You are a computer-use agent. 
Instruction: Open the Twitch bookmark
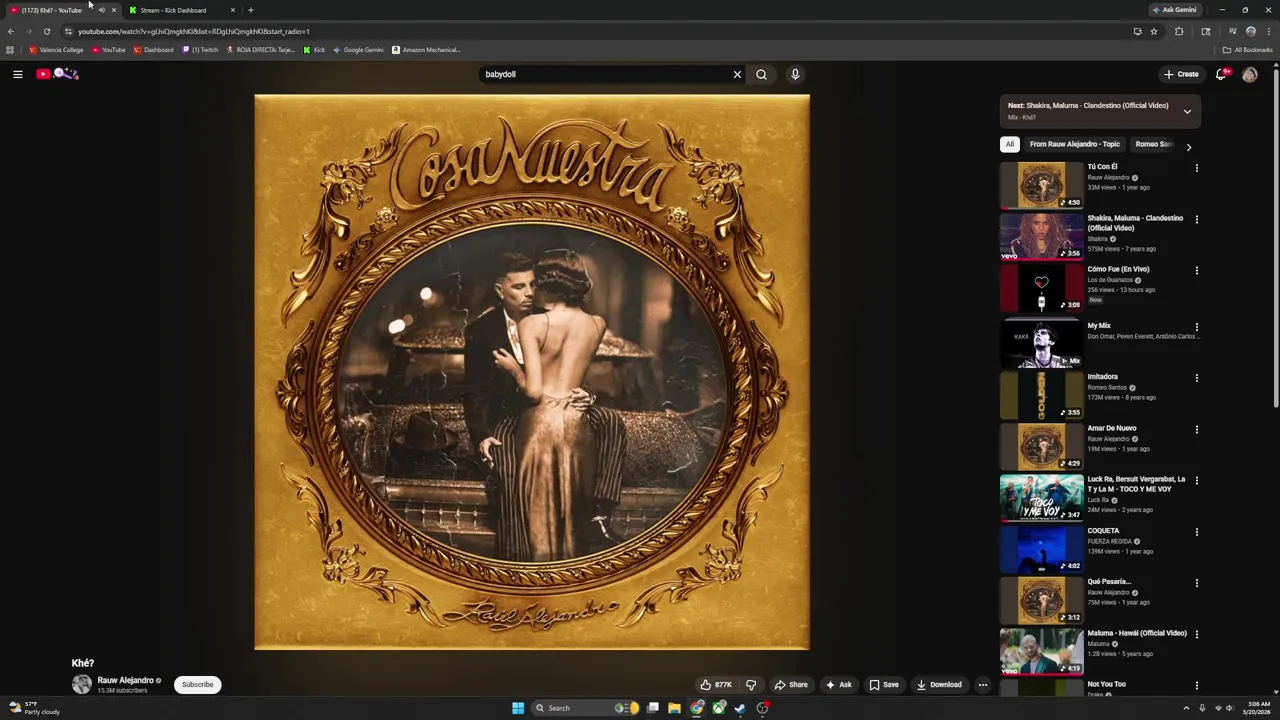point(200,50)
